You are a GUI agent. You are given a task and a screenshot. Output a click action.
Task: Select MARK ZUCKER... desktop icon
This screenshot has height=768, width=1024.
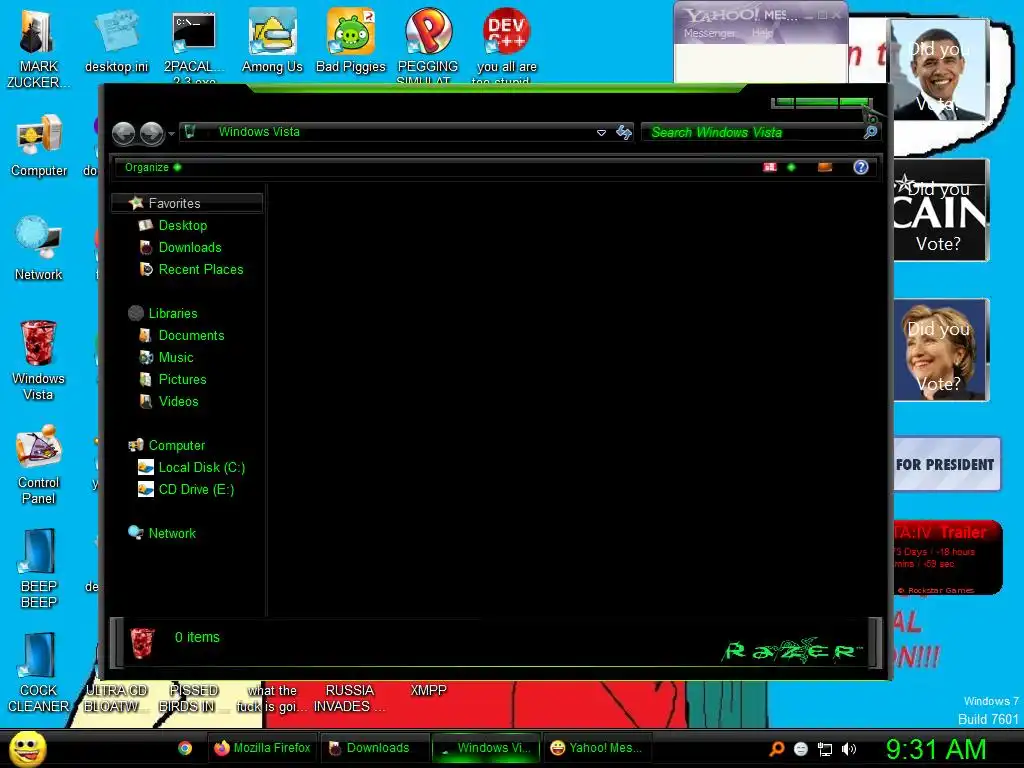click(39, 48)
